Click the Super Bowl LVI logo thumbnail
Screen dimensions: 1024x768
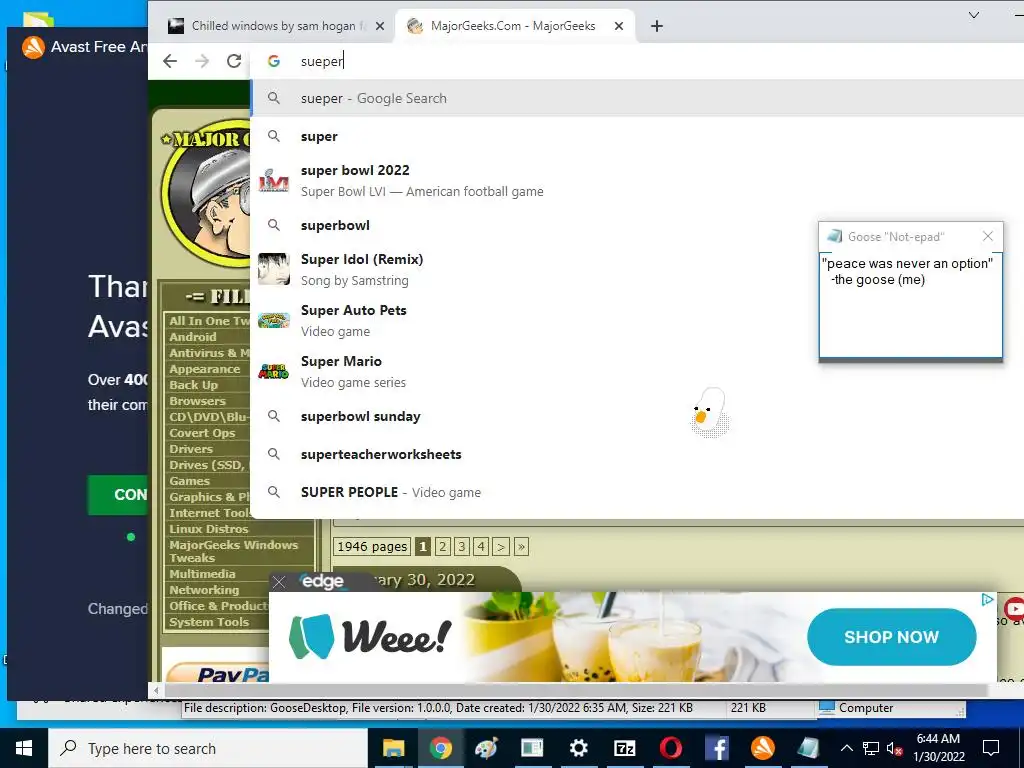[x=274, y=181]
